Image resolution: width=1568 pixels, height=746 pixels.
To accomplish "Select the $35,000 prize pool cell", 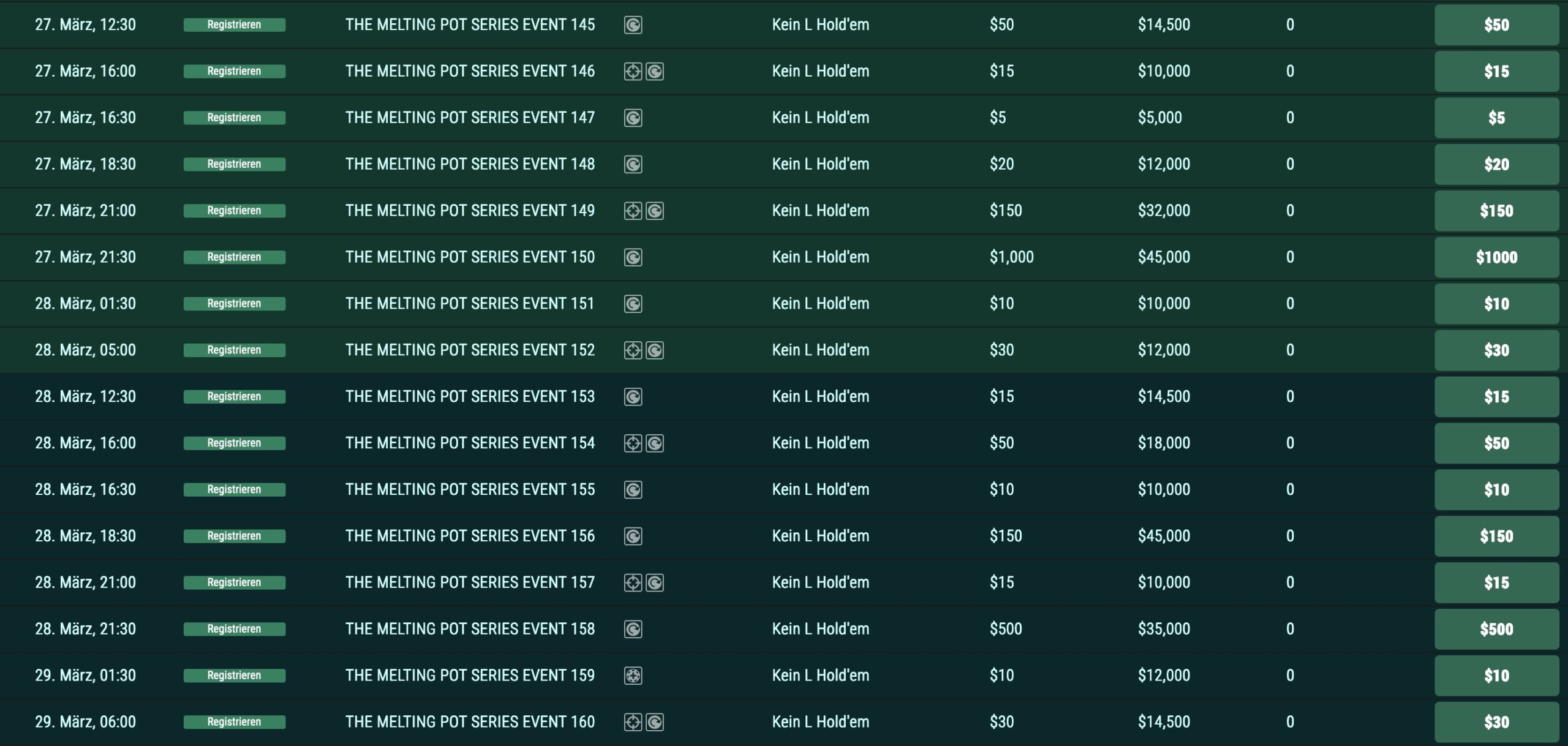I will click(x=1164, y=629).
